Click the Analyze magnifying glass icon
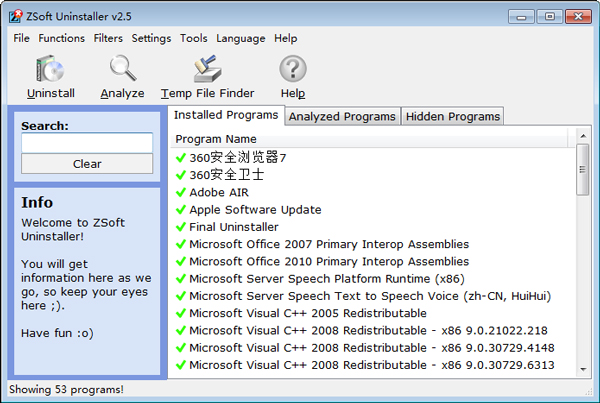The height and width of the screenshot is (403, 600). tap(122, 68)
